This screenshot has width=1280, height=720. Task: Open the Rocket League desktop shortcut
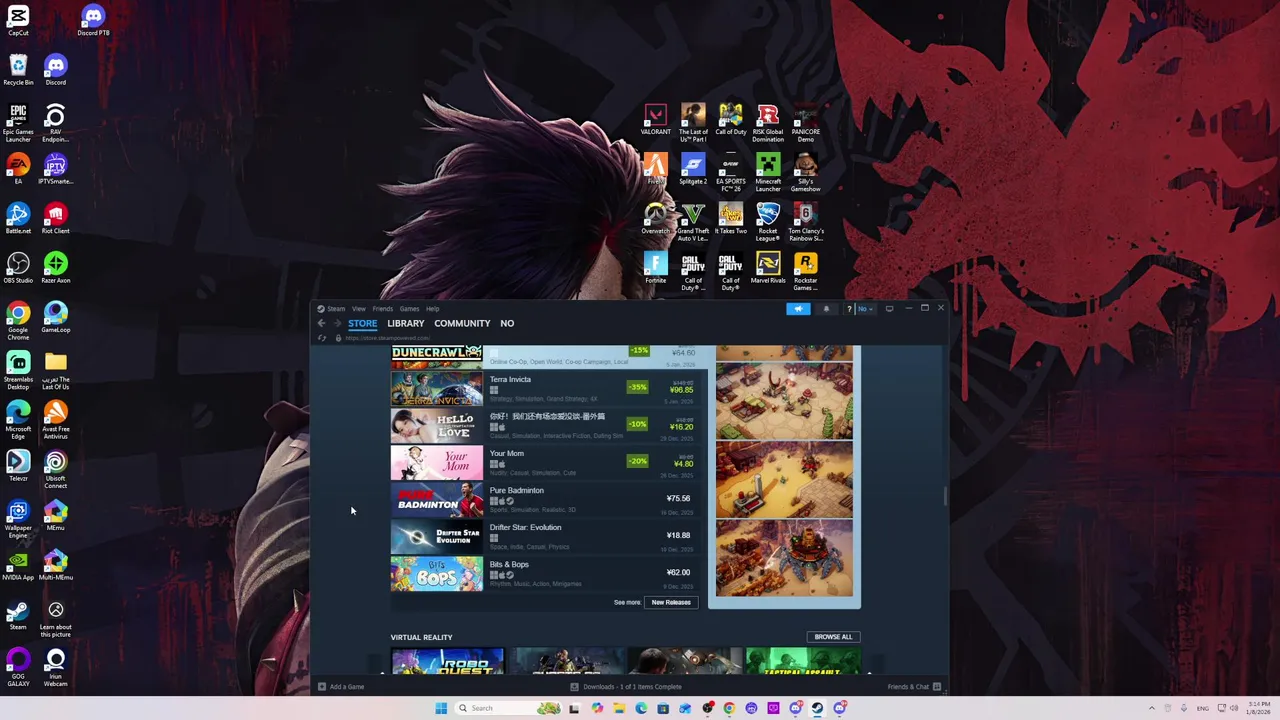768,222
